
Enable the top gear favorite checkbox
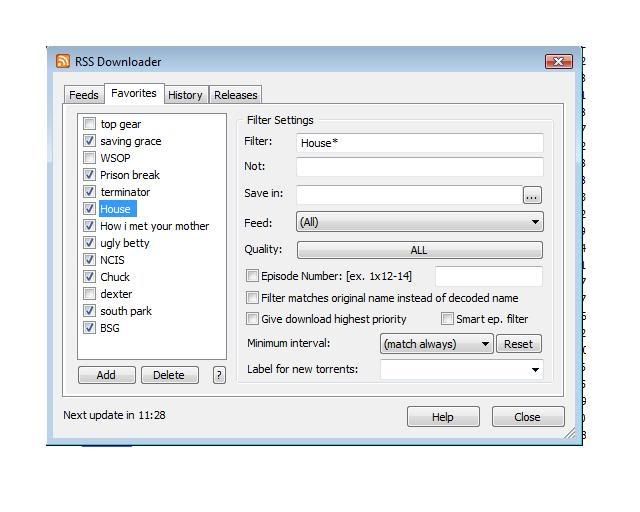(x=90, y=124)
